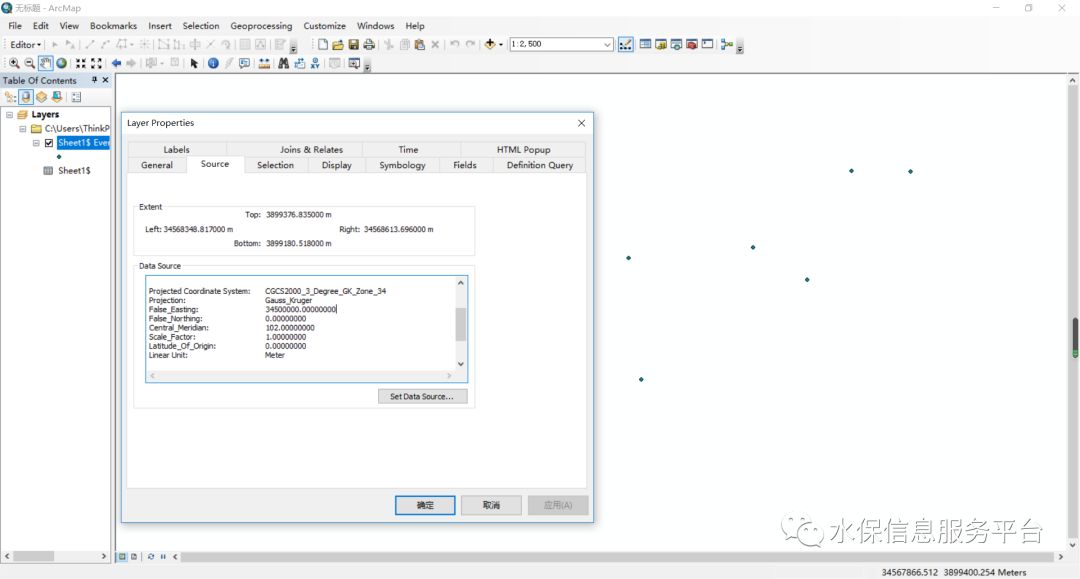The image size is (1080, 579).
Task: Open the Editor dropdown menu
Action: (x=25, y=44)
